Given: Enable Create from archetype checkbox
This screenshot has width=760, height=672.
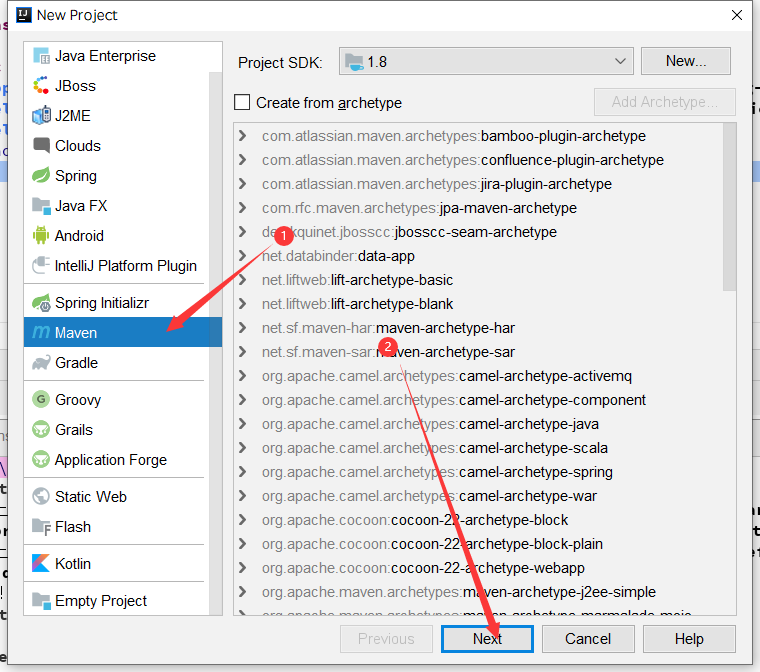Looking at the screenshot, I should coord(242,102).
